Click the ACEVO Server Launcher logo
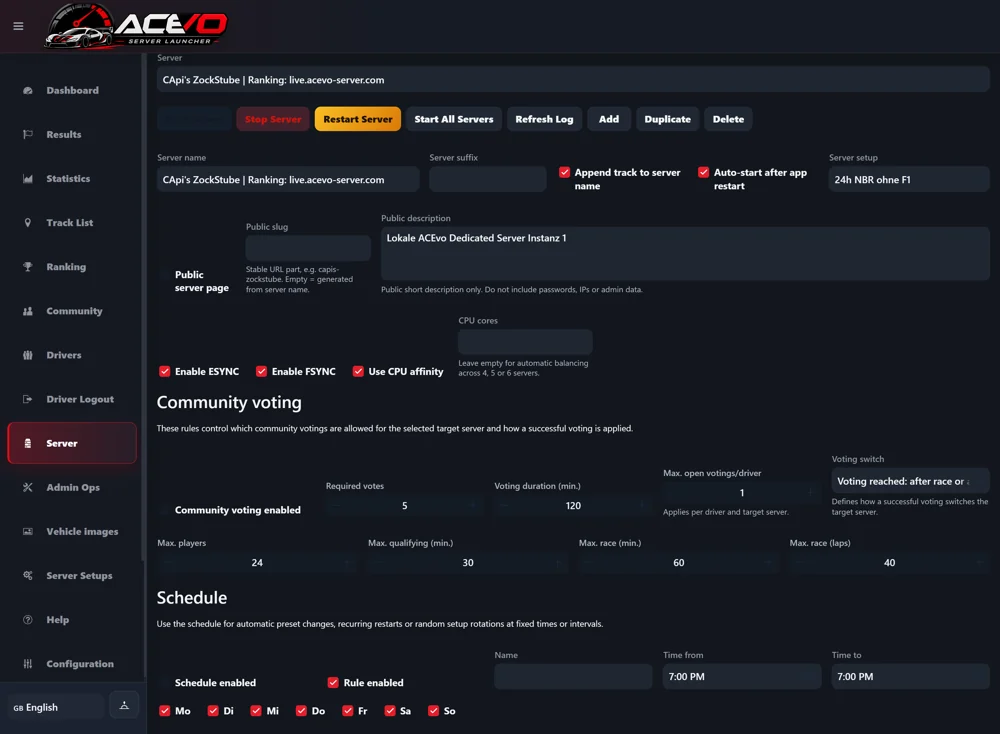The width and height of the screenshot is (1000, 734). [x=136, y=26]
